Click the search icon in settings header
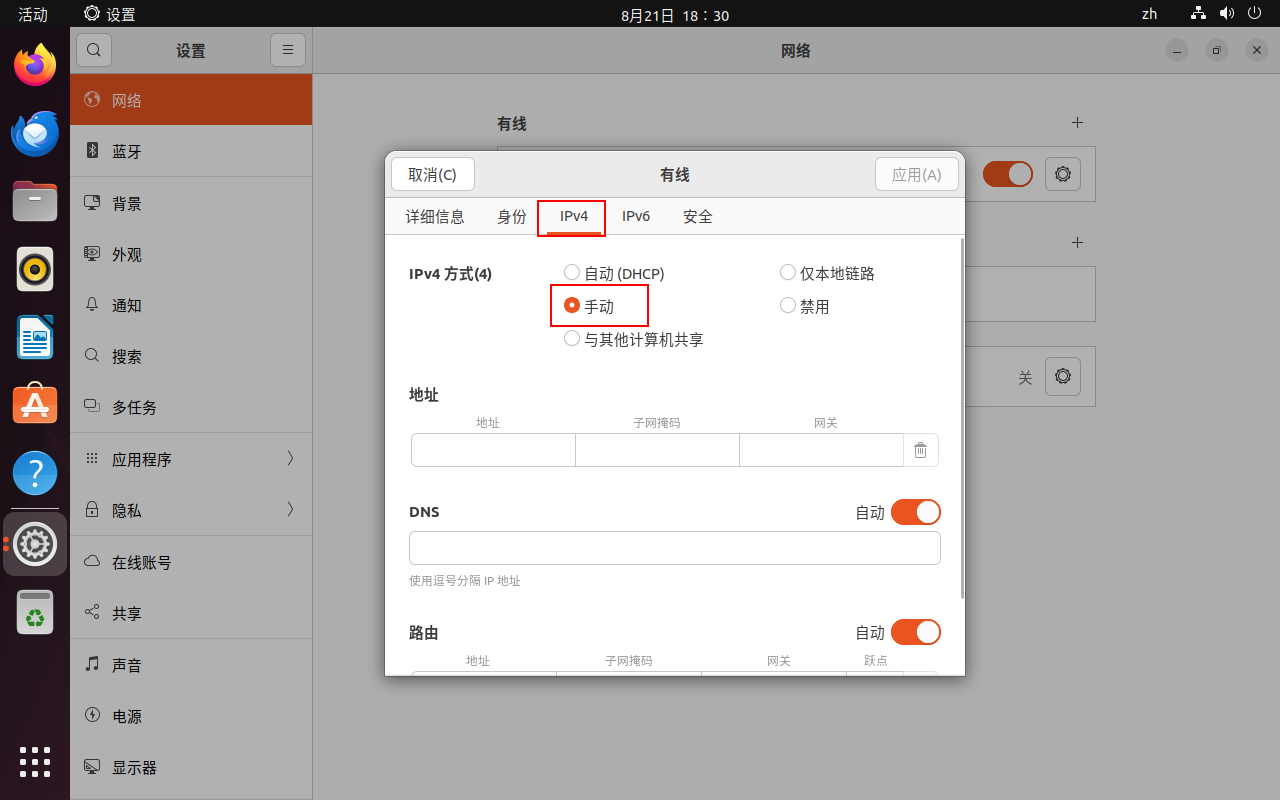 [x=94, y=50]
